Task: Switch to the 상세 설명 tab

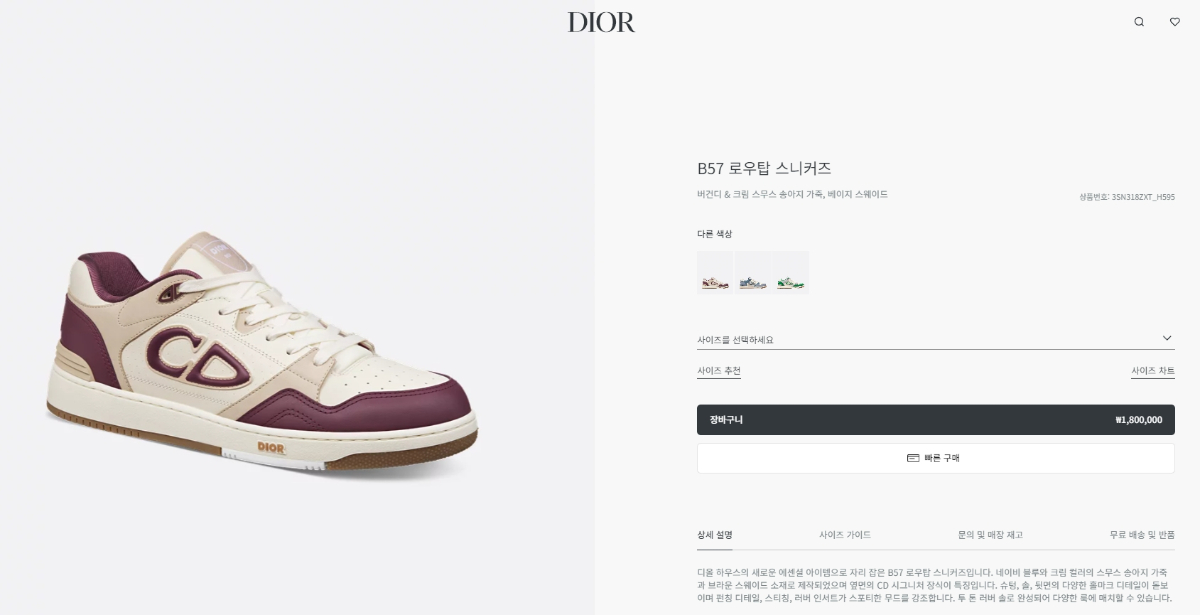Action: point(715,535)
